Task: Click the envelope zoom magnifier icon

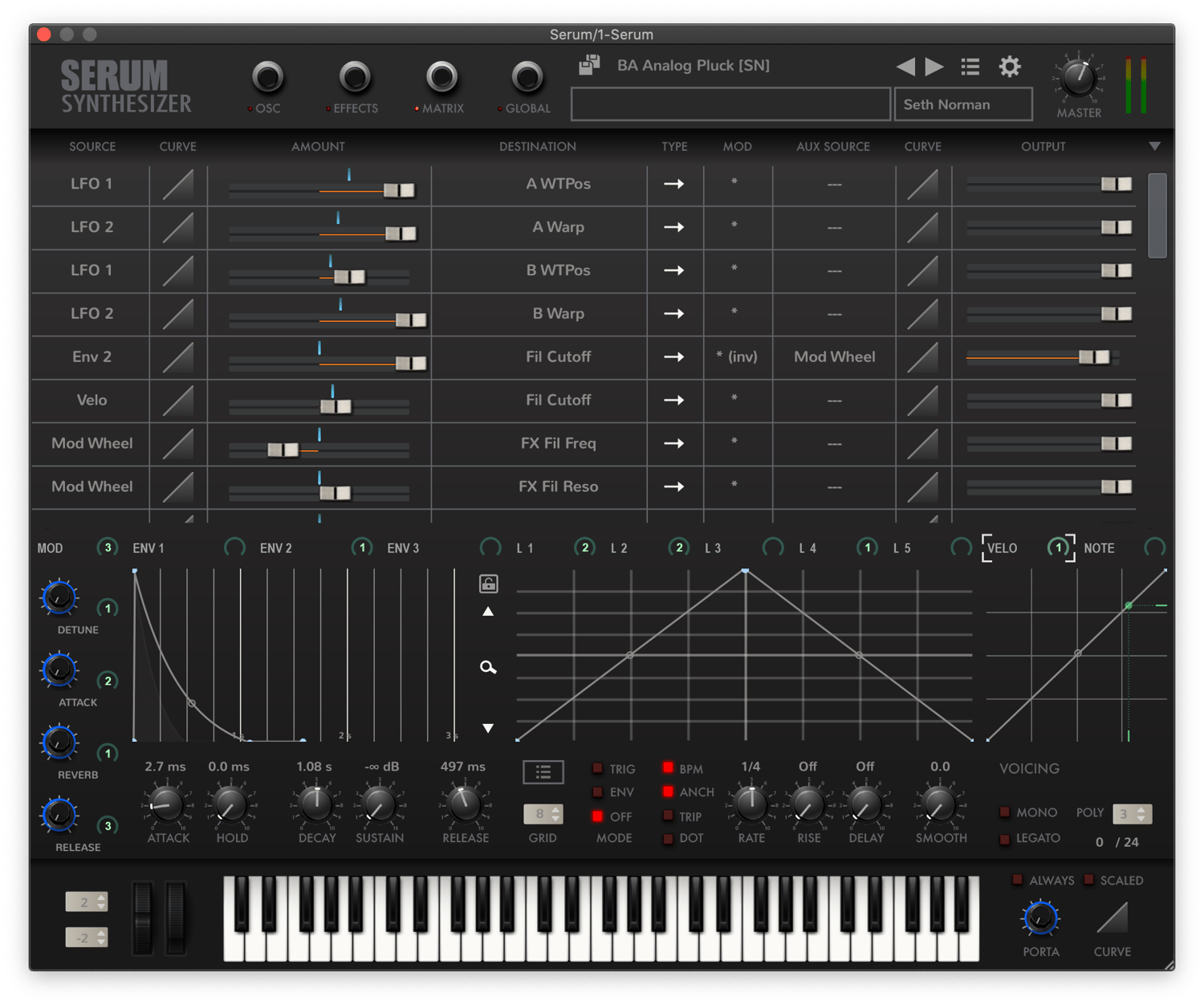Action: (488, 667)
